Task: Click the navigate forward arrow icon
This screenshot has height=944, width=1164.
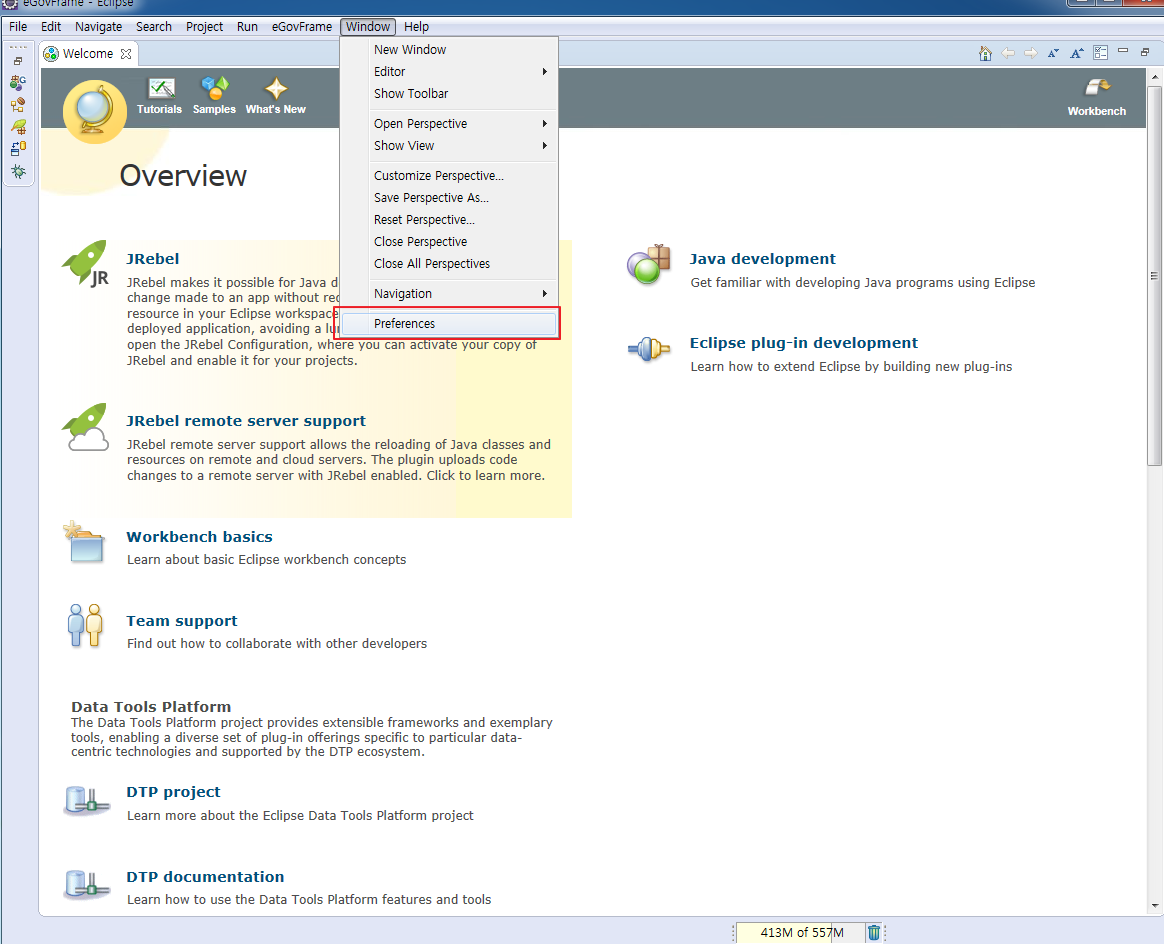Action: 1030,53
